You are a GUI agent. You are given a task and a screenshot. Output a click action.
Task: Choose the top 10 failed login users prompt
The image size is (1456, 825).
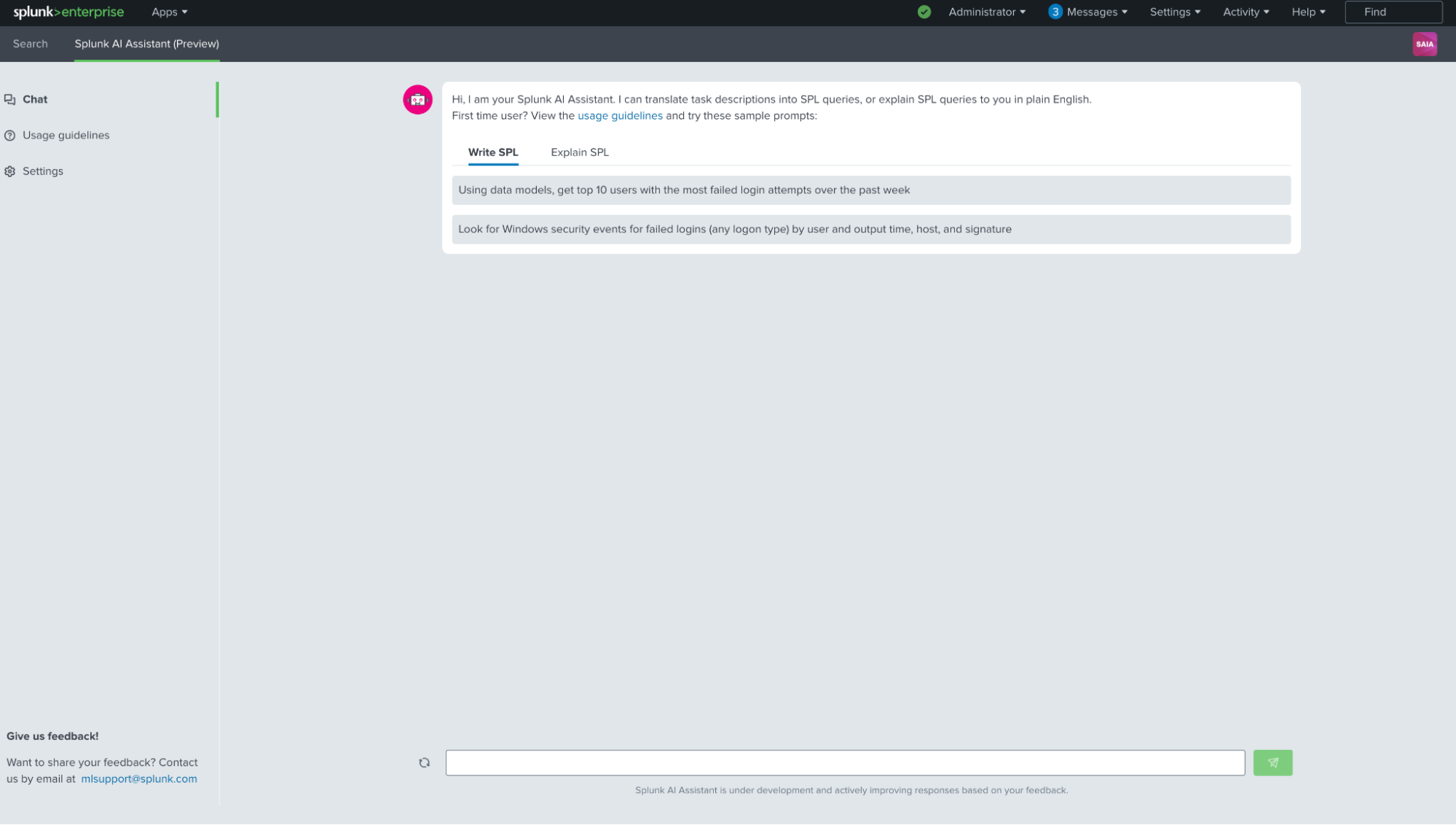click(871, 190)
